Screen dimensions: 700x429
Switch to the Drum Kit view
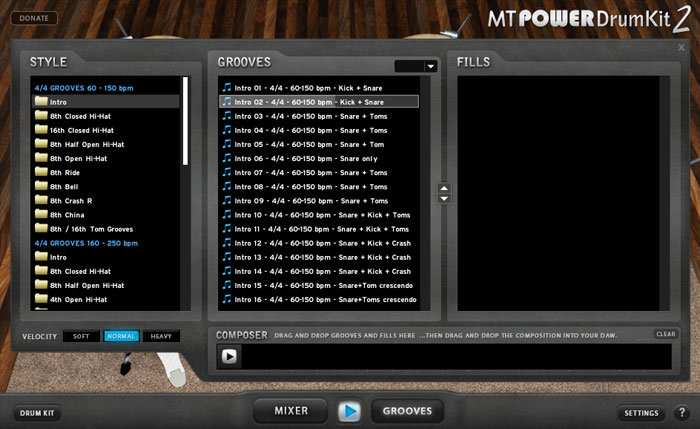[37, 413]
